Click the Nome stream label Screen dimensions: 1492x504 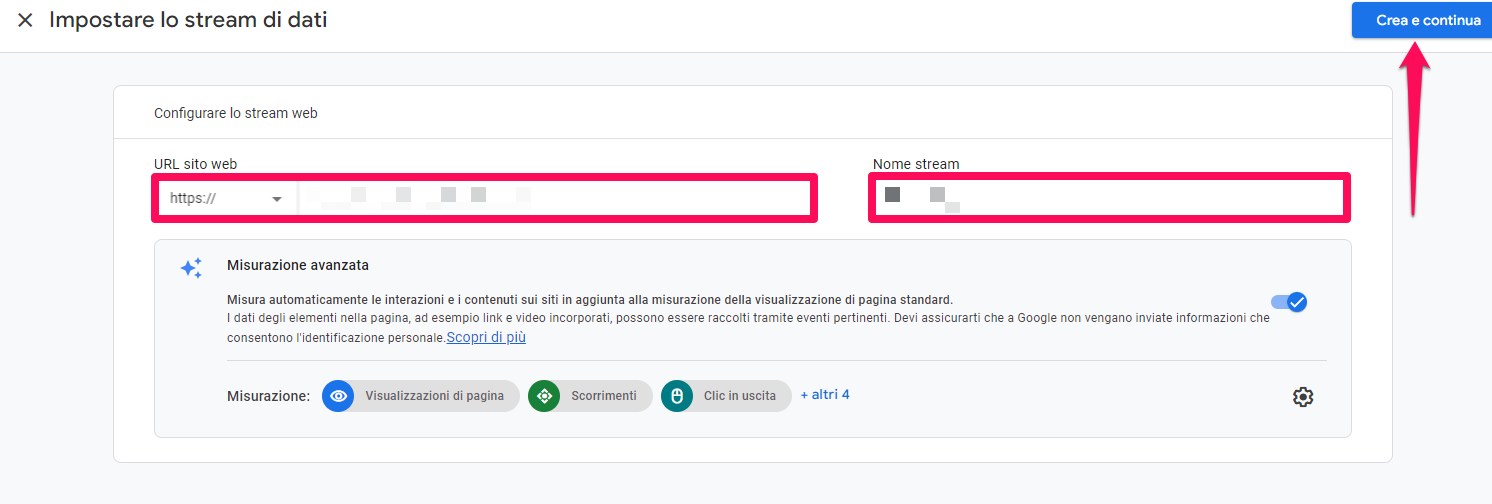click(x=916, y=164)
